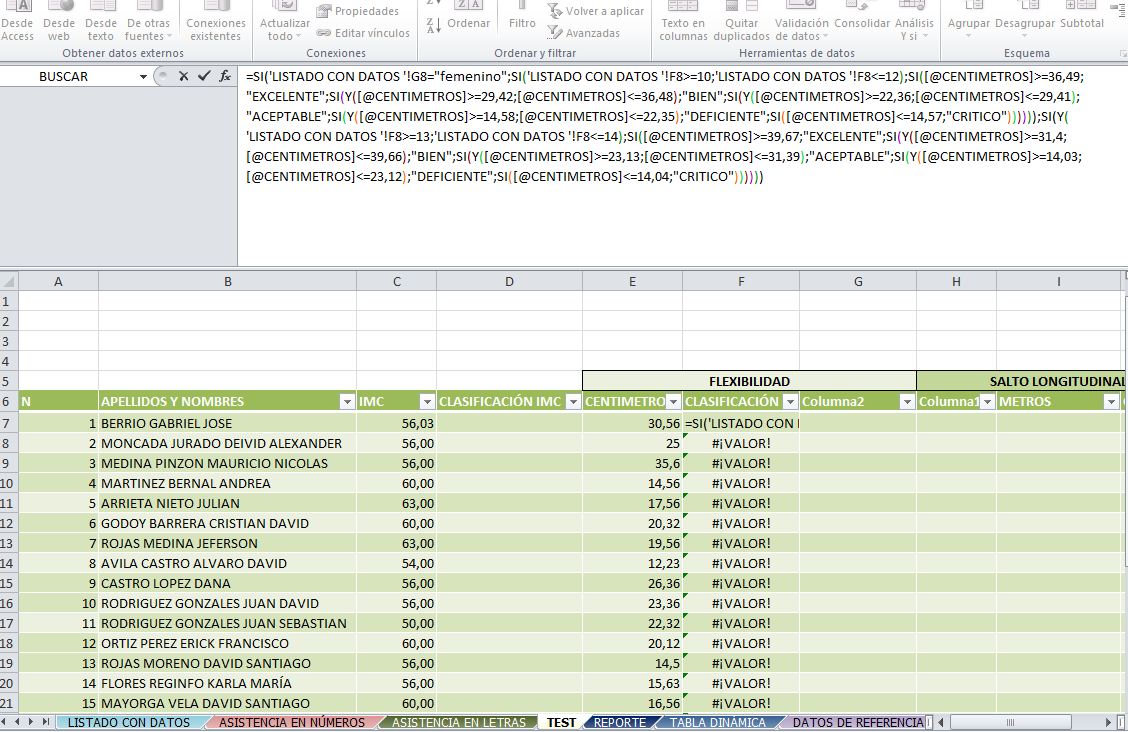Select the #¡VALOR! cell for MONCADA JURADO

741,444
